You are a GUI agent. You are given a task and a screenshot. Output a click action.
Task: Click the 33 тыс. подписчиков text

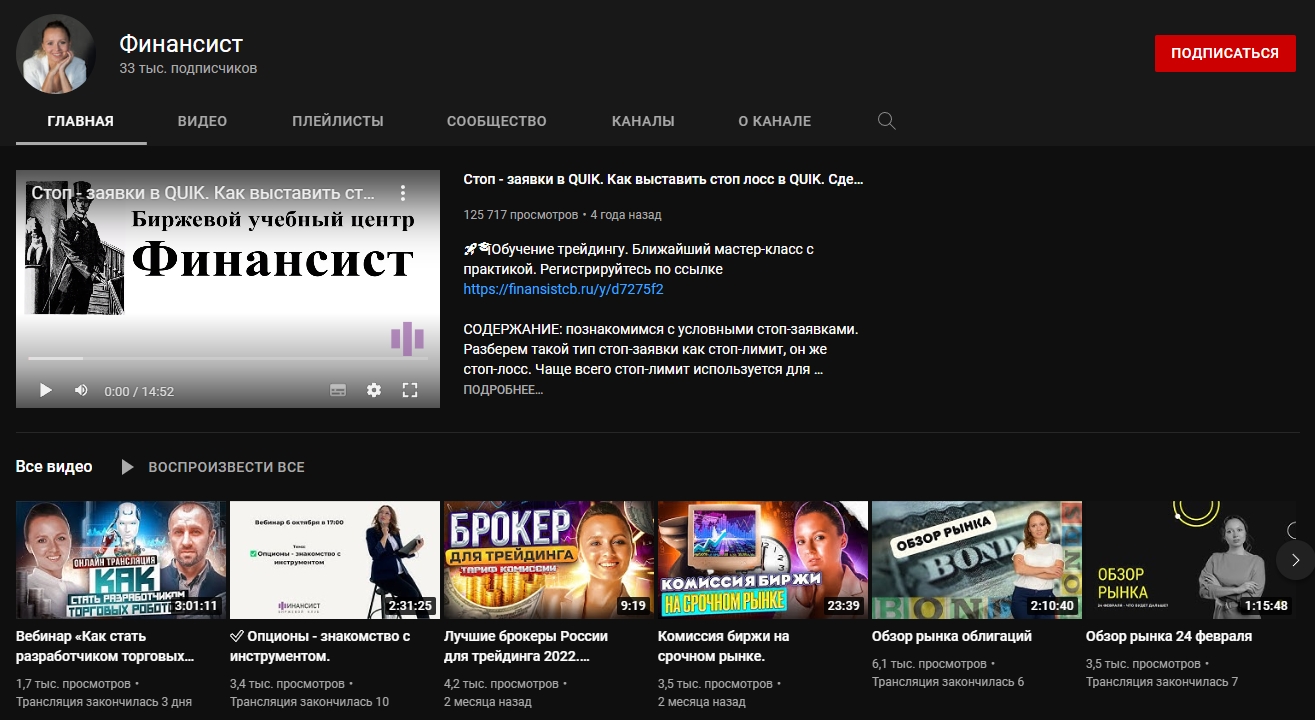click(x=188, y=69)
